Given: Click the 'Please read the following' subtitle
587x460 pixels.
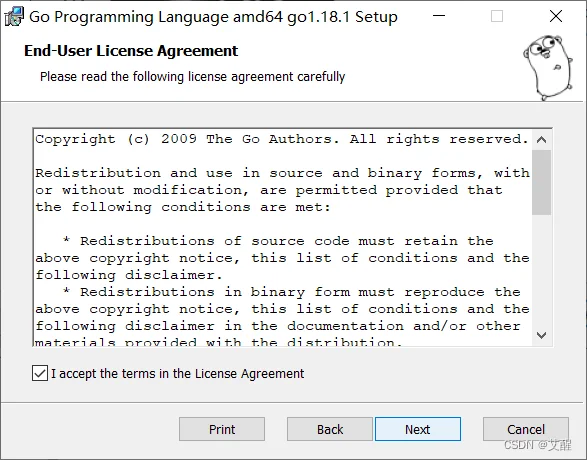Looking at the screenshot, I should [x=192, y=77].
